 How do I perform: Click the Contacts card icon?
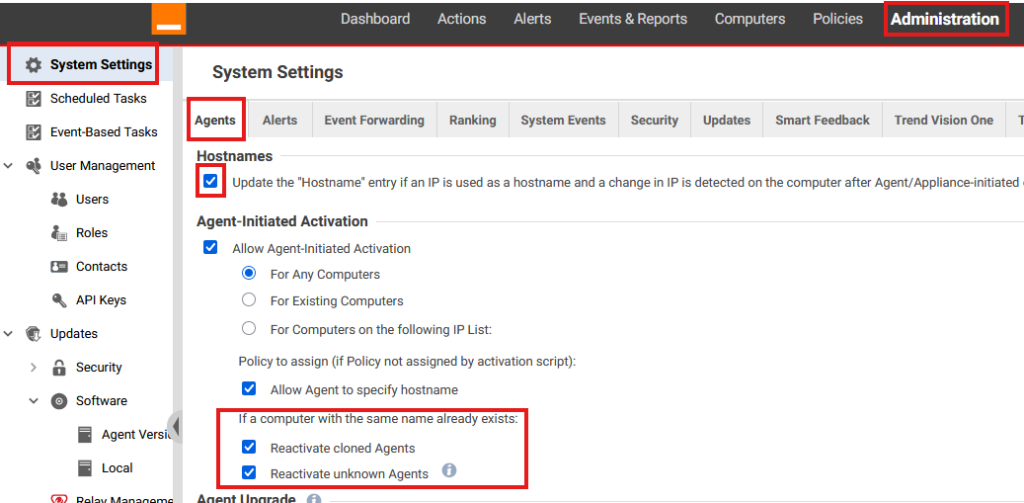58,267
